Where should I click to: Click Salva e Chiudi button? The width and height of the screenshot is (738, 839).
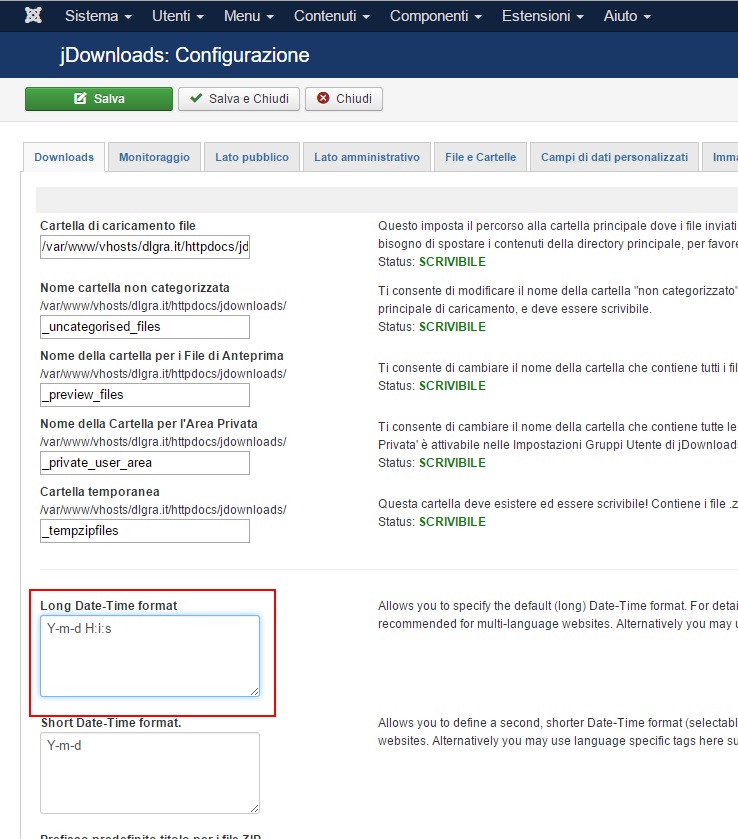tap(239, 99)
